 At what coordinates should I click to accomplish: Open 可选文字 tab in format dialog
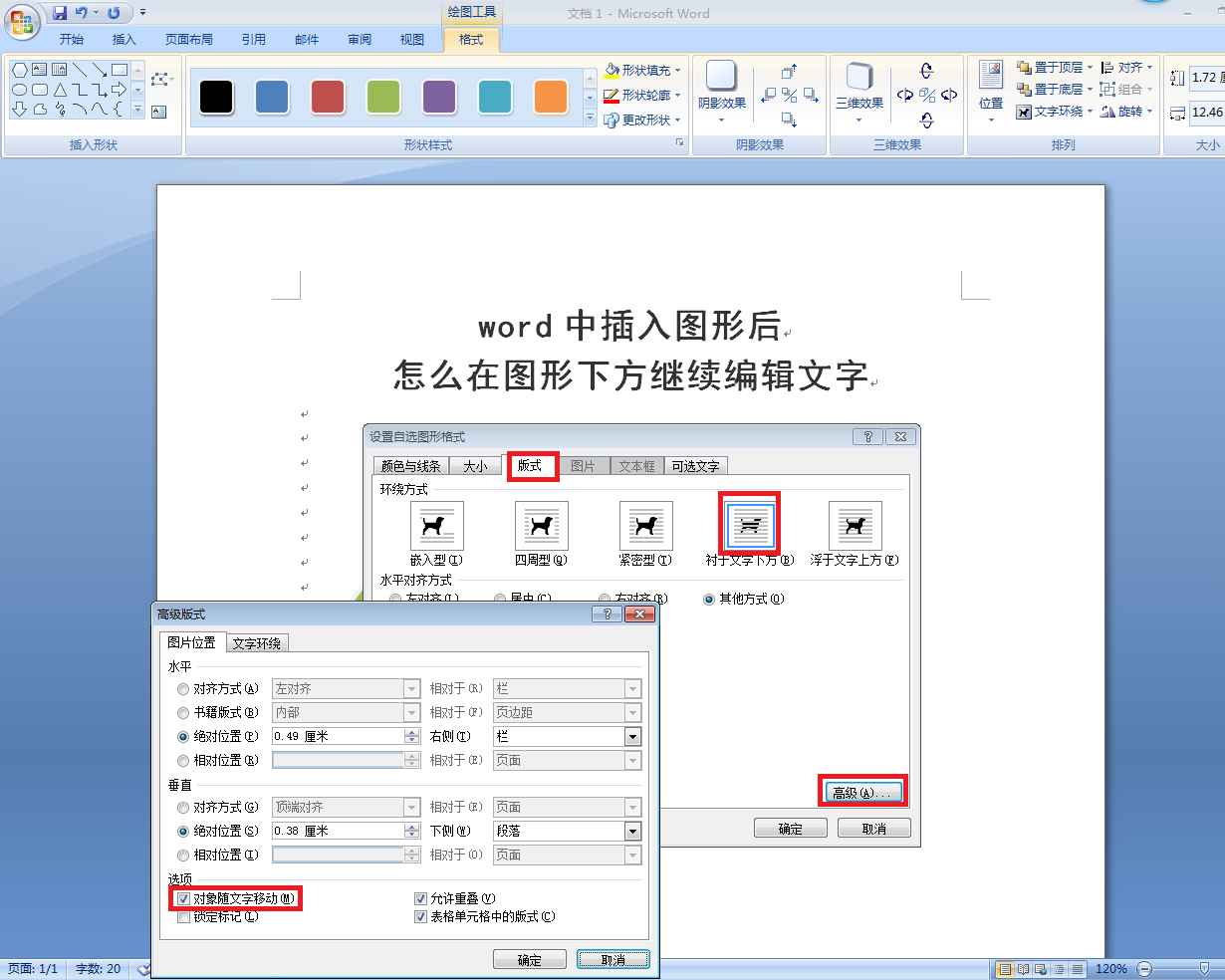[x=695, y=466]
